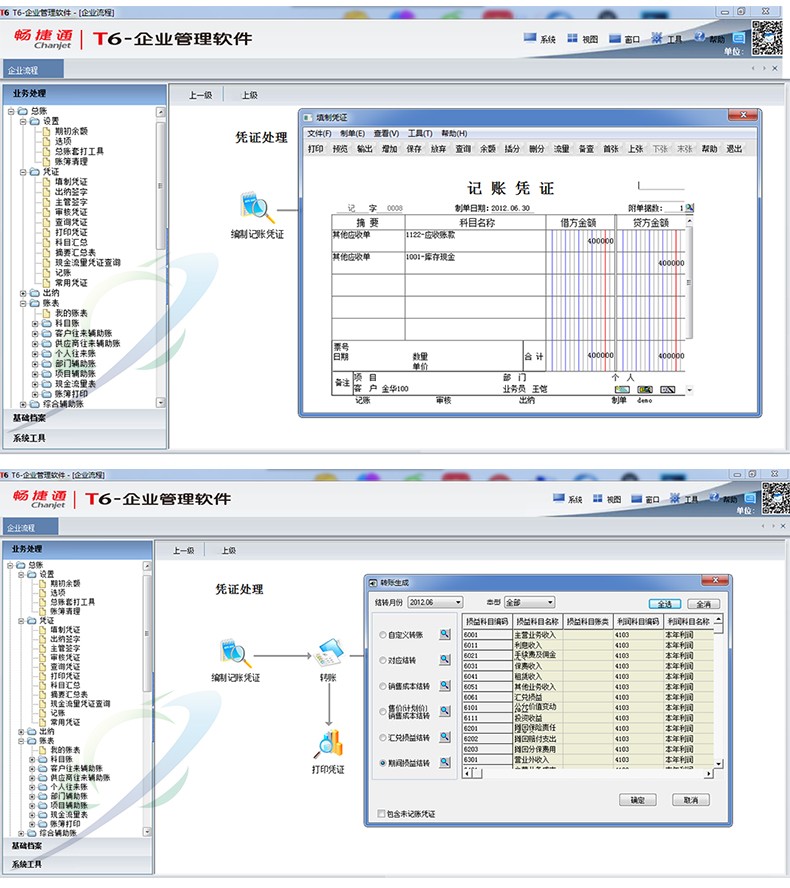Viewport: 790px width, 888px height.
Task: Click 打印 in the voucher toolbar
Action: pos(315,148)
